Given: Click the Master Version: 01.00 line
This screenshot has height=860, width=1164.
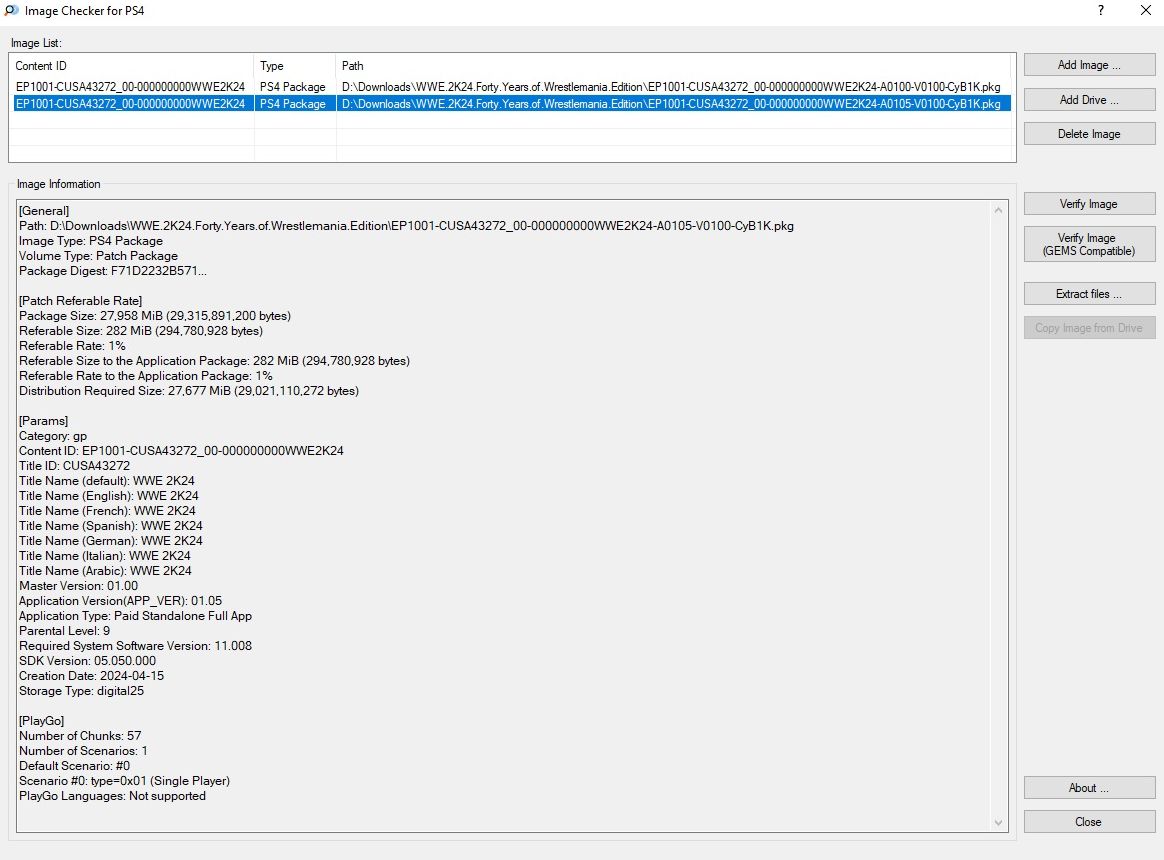Looking at the screenshot, I should pyautogui.click(x=78, y=586).
